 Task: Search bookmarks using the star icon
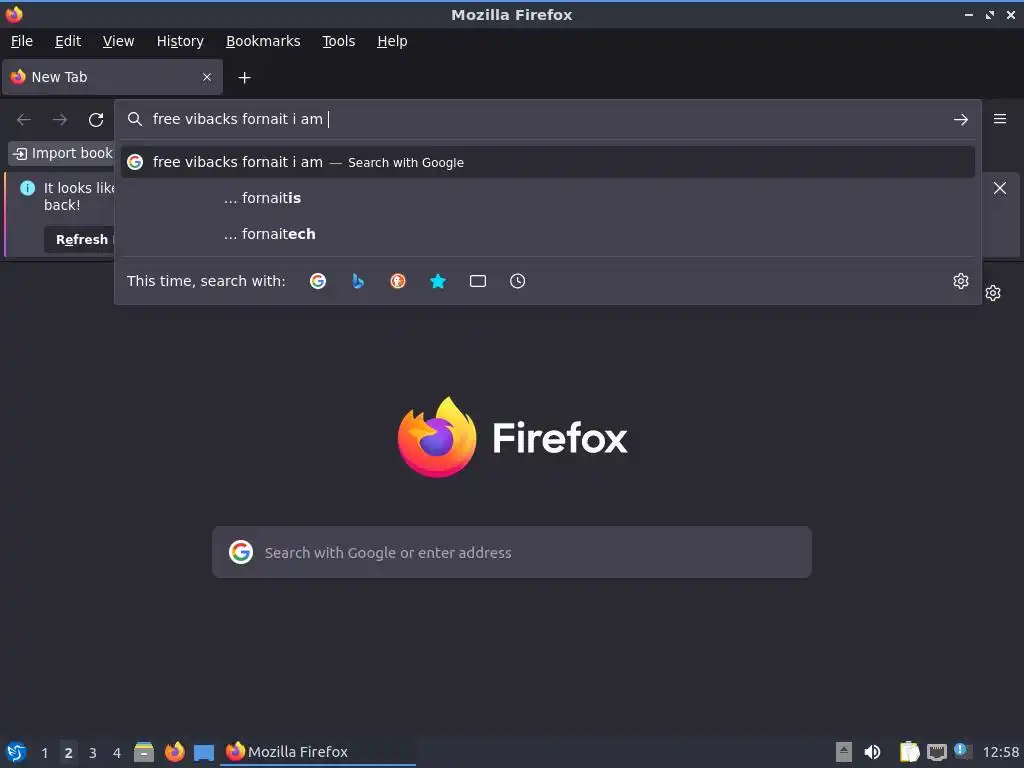[438, 281]
